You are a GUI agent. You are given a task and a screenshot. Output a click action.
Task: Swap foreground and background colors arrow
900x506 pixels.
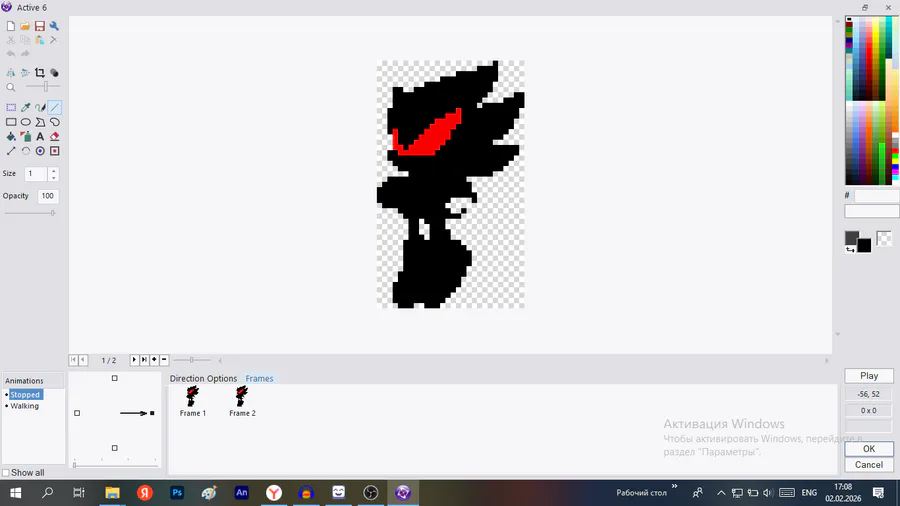click(849, 250)
